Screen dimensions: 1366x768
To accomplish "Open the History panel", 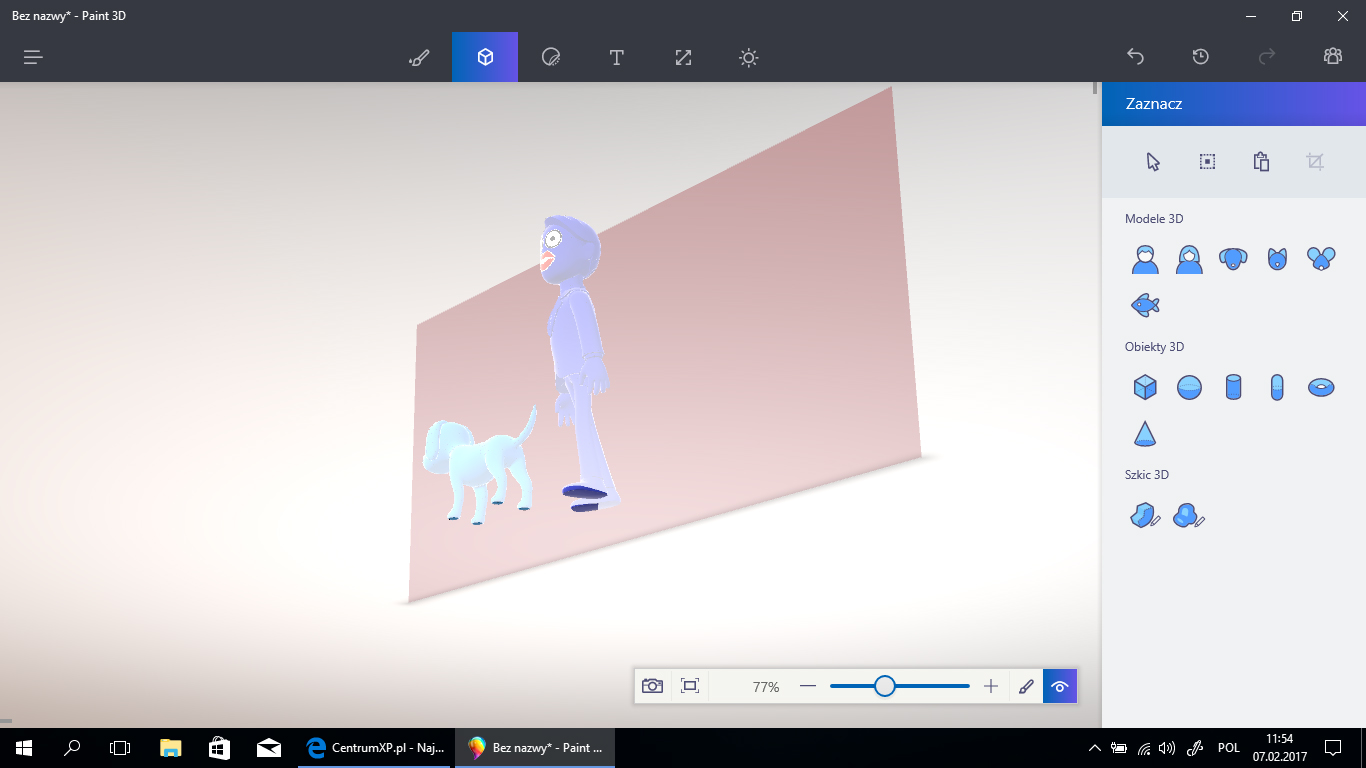I will (1201, 57).
